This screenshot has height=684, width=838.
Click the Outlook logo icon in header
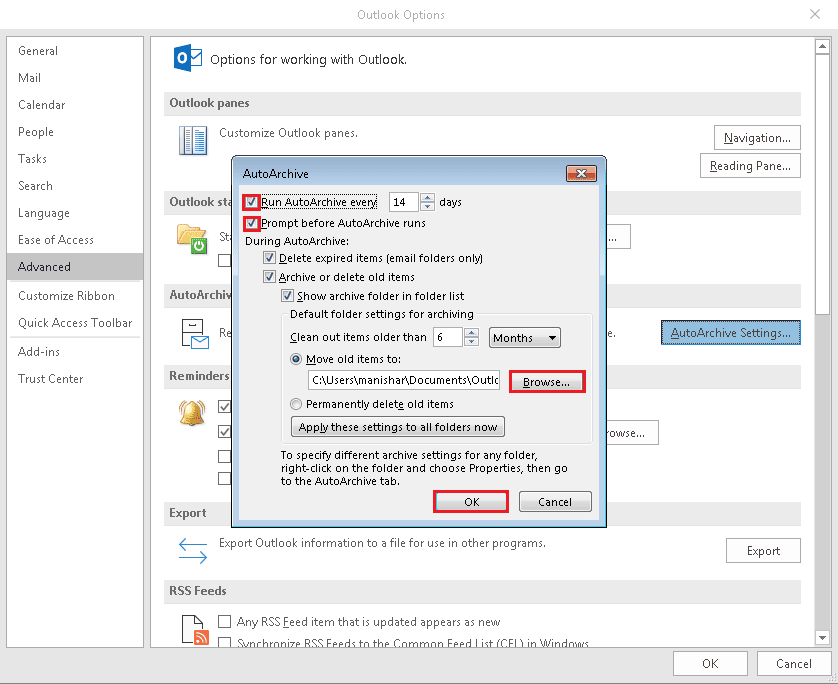point(188,58)
